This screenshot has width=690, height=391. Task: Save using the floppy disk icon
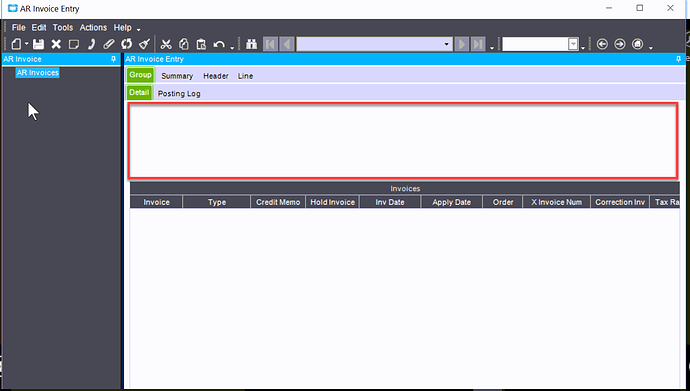pyautogui.click(x=39, y=44)
